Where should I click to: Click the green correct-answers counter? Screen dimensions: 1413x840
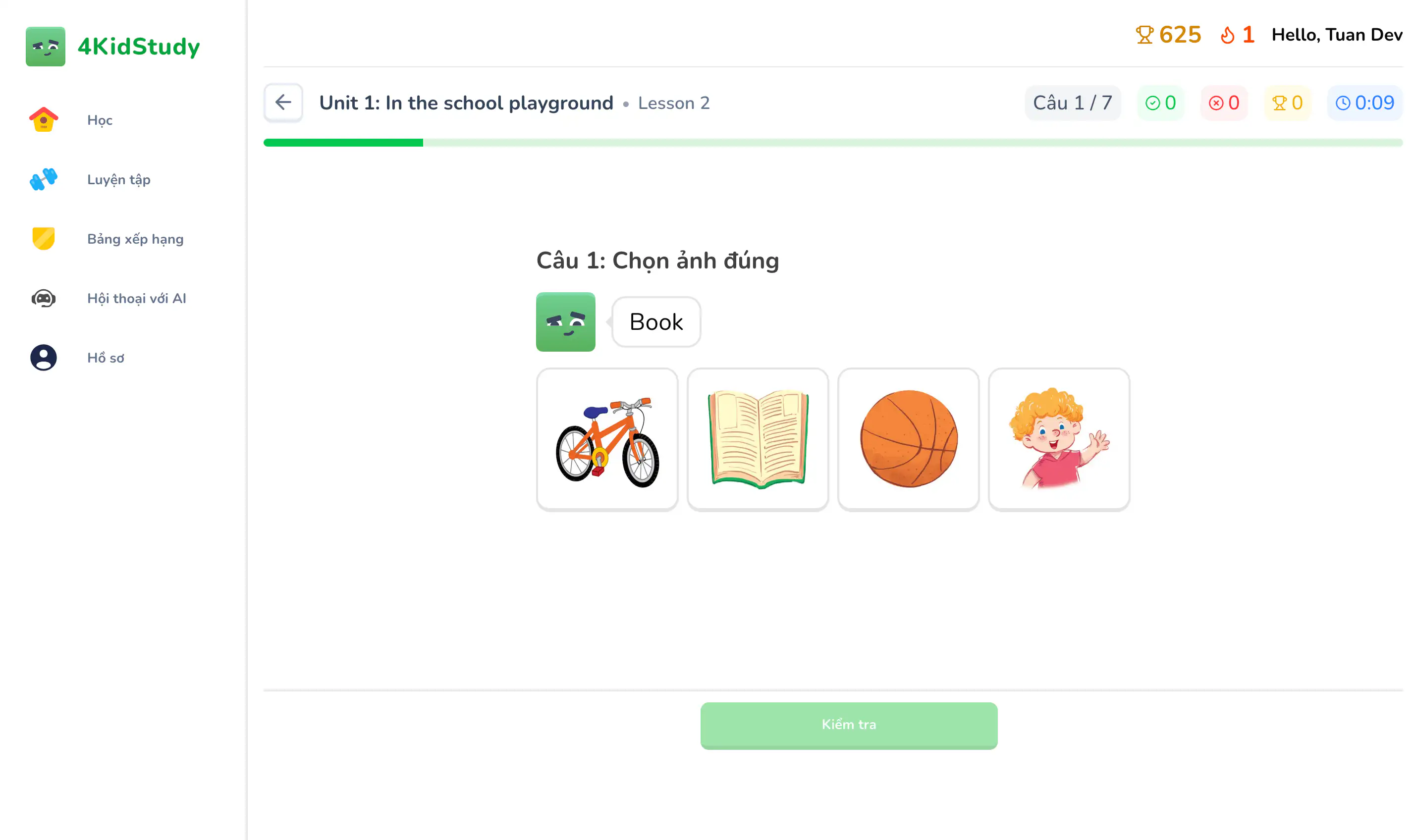1160,103
